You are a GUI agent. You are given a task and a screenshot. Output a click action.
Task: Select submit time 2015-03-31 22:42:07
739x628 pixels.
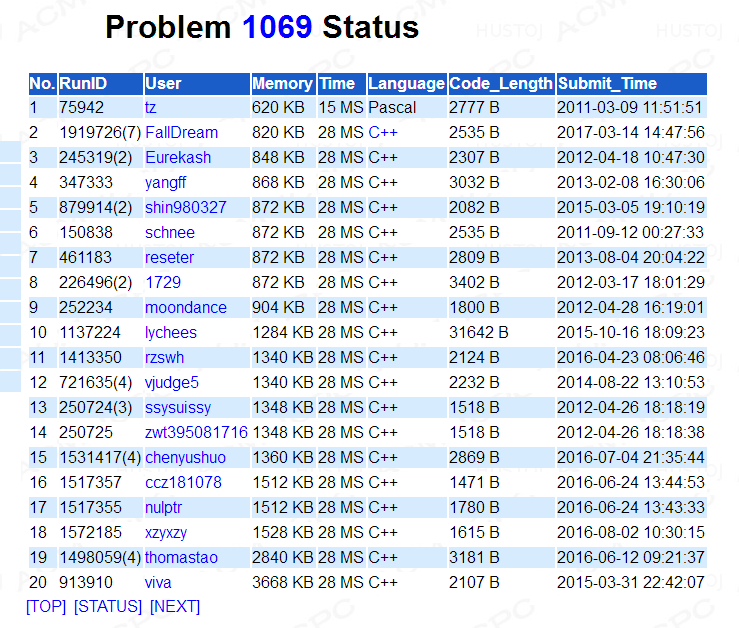[x=632, y=582]
